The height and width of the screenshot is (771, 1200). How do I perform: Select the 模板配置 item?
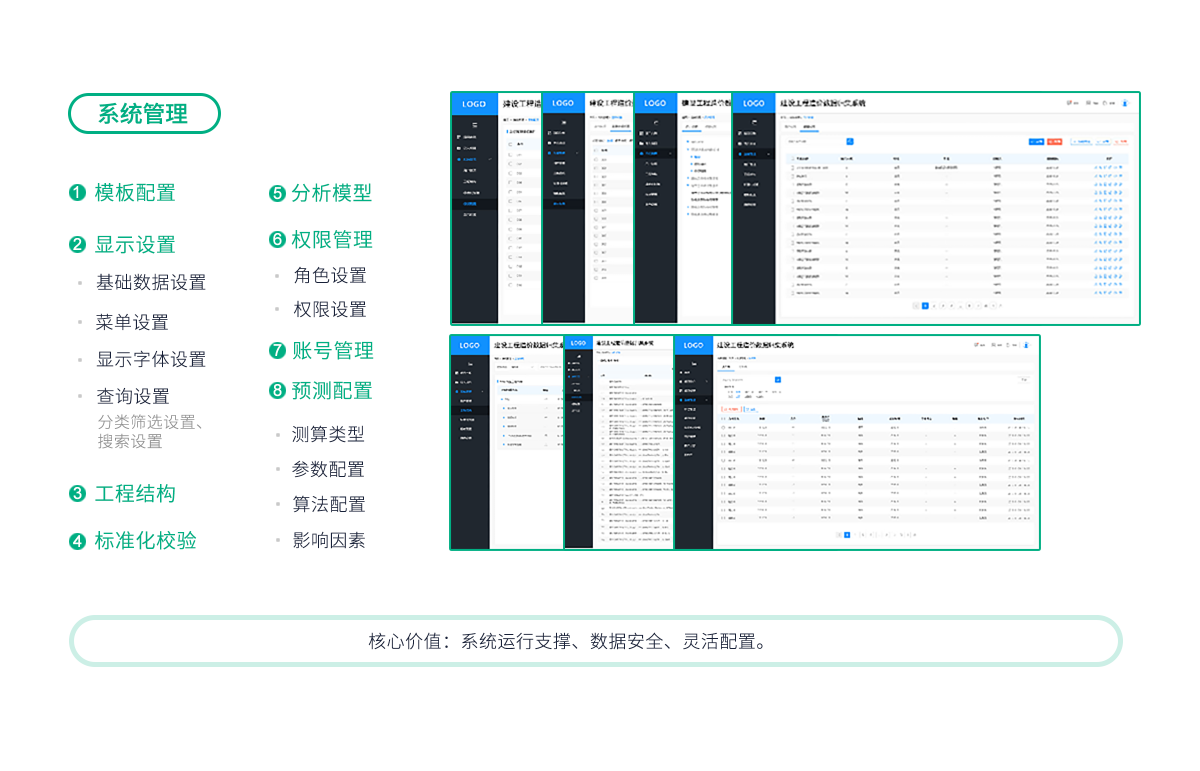(x=134, y=193)
